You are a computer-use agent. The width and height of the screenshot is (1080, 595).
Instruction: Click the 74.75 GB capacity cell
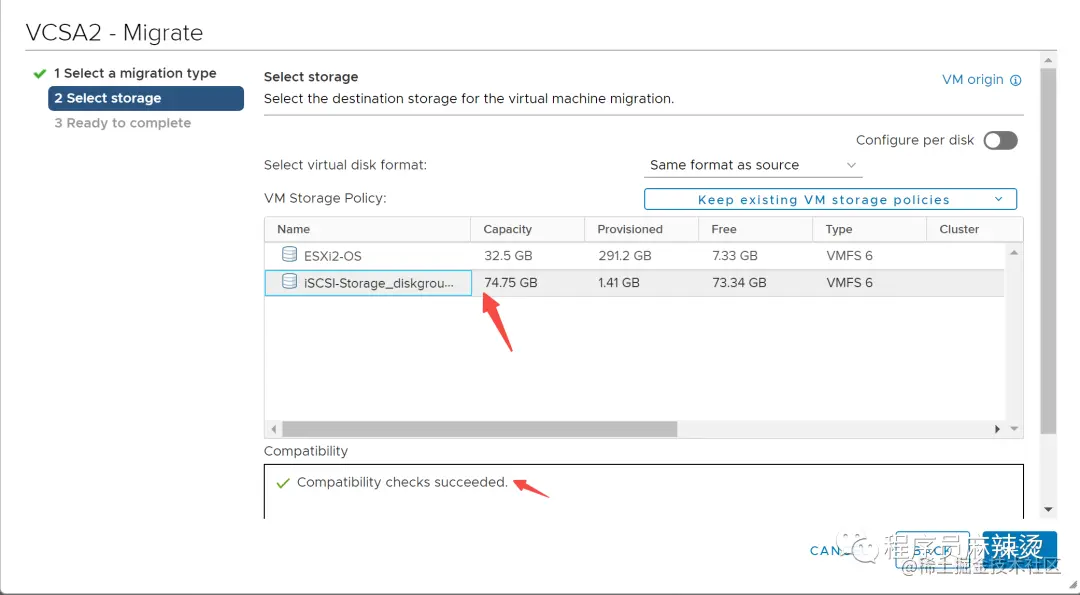[510, 282]
